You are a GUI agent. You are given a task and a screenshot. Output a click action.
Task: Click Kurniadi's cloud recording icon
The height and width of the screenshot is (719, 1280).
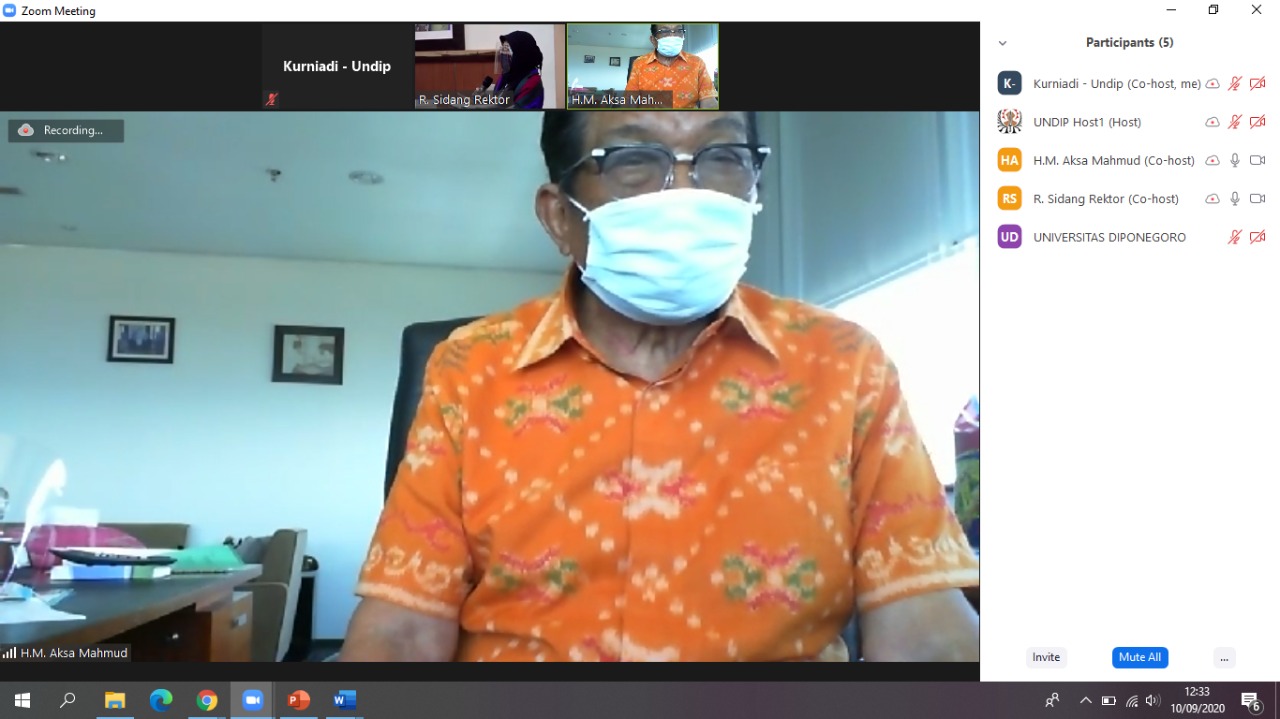pos(1212,84)
